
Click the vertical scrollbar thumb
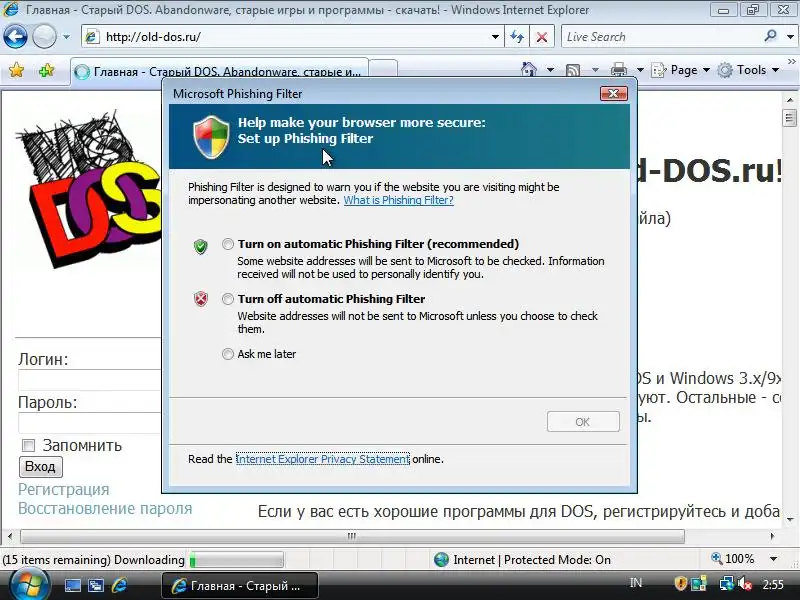click(790, 118)
